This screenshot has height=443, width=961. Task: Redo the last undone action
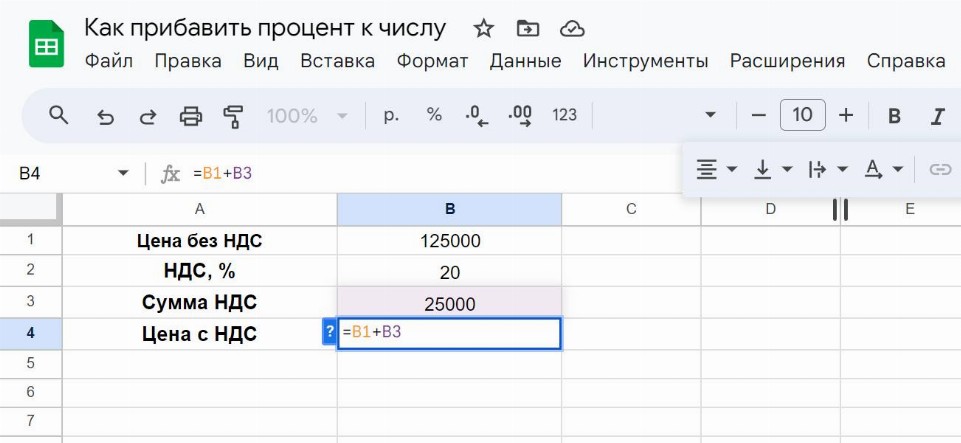147,116
